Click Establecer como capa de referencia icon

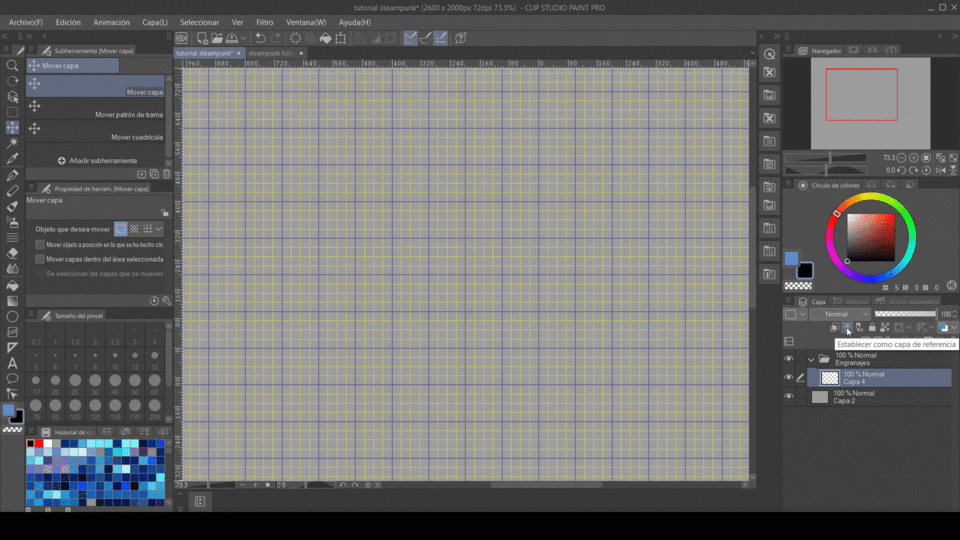(847, 327)
